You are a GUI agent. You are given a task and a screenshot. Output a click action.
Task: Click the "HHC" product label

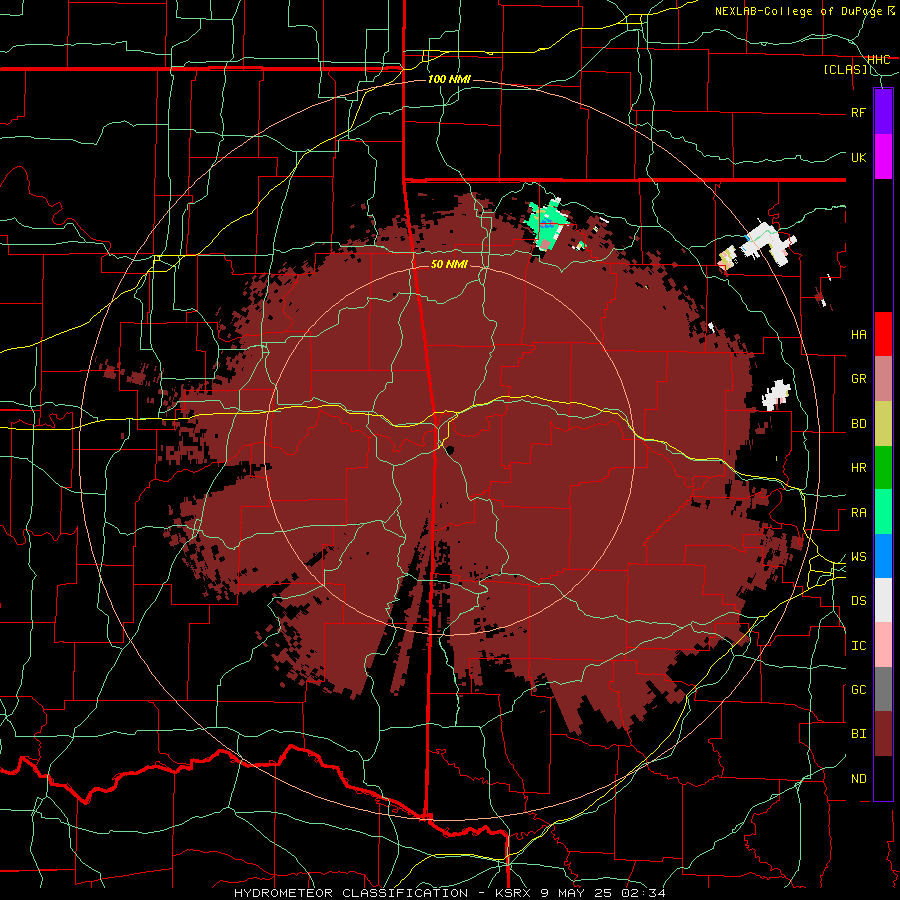tap(878, 60)
